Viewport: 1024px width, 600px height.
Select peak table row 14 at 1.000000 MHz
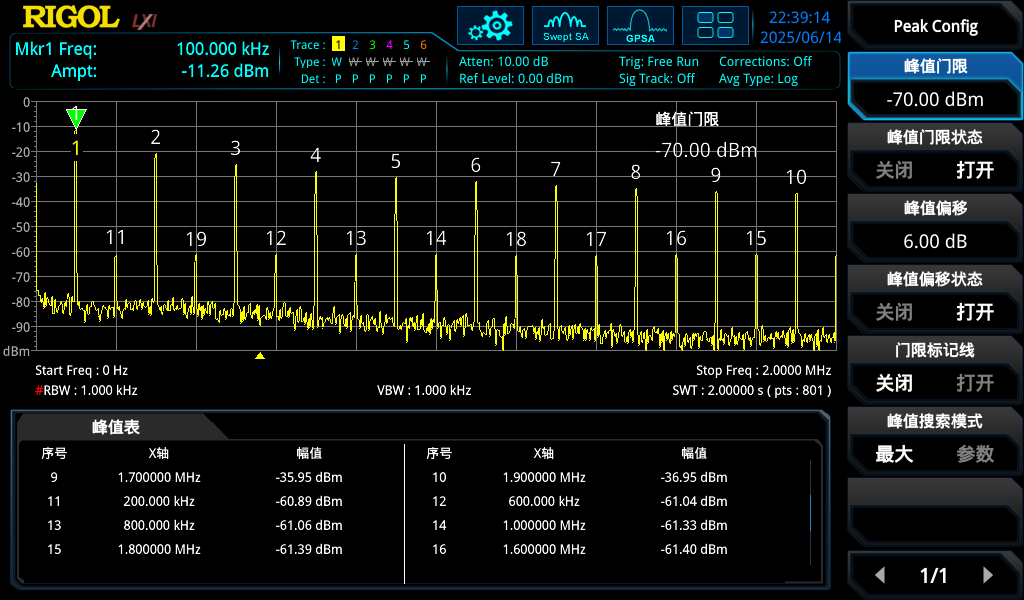pos(607,525)
